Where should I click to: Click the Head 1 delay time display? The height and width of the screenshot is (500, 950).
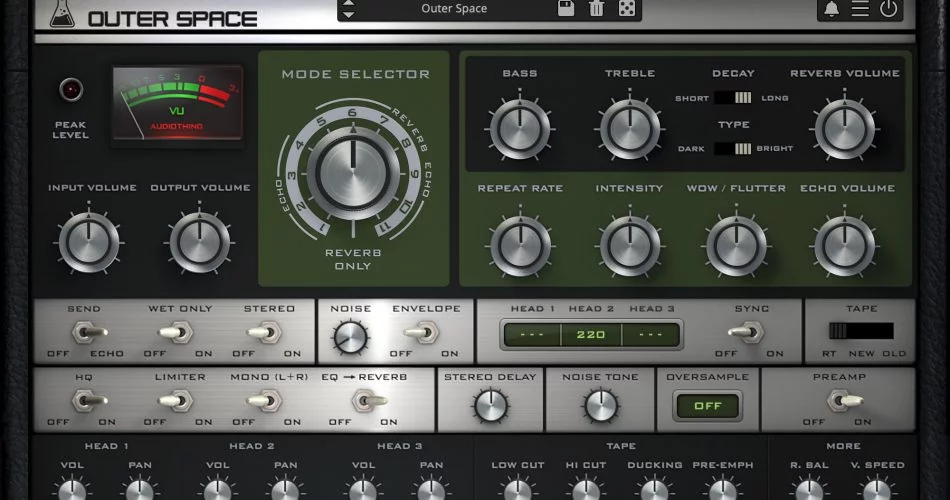click(531, 335)
